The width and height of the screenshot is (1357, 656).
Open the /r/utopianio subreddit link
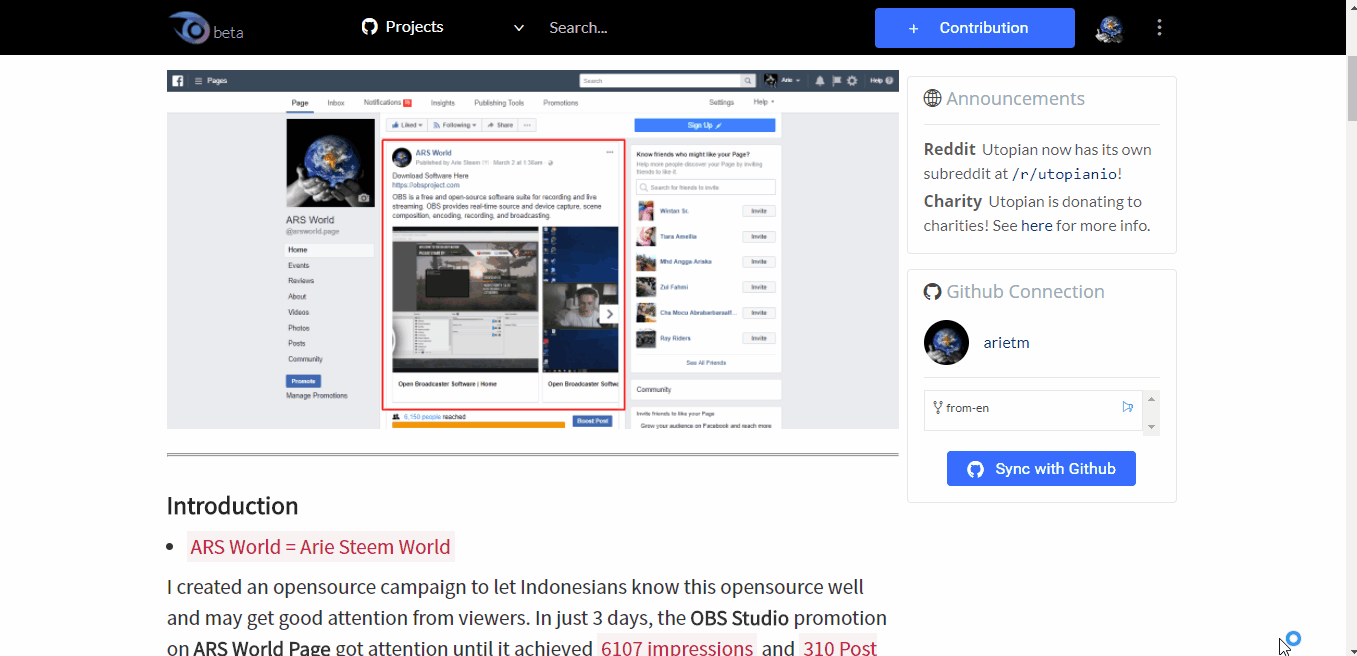click(x=1064, y=174)
